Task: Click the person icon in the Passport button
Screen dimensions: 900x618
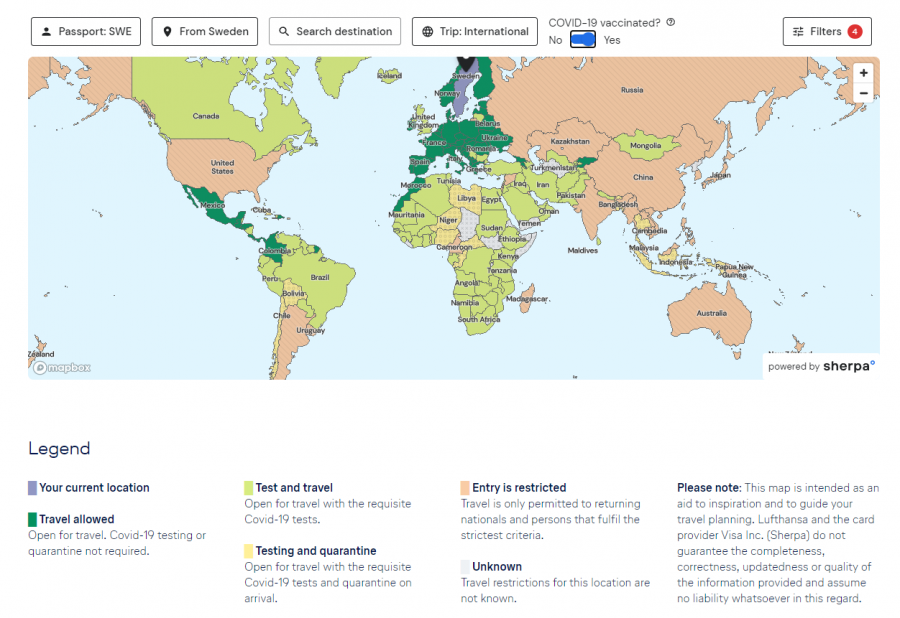Action: [46, 32]
